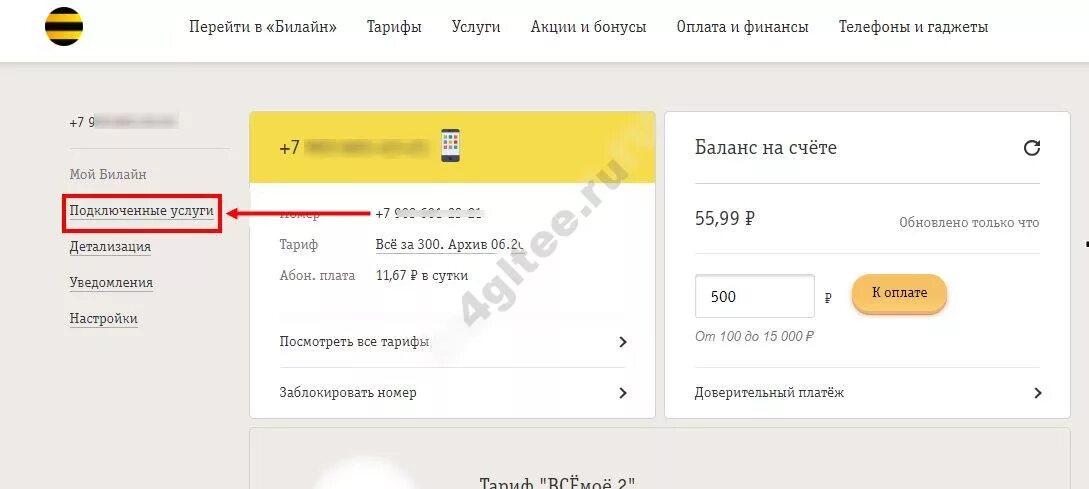The height and width of the screenshot is (489, 1089).
Task: Open the Всё за 300 tariff link
Action: [x=449, y=245]
